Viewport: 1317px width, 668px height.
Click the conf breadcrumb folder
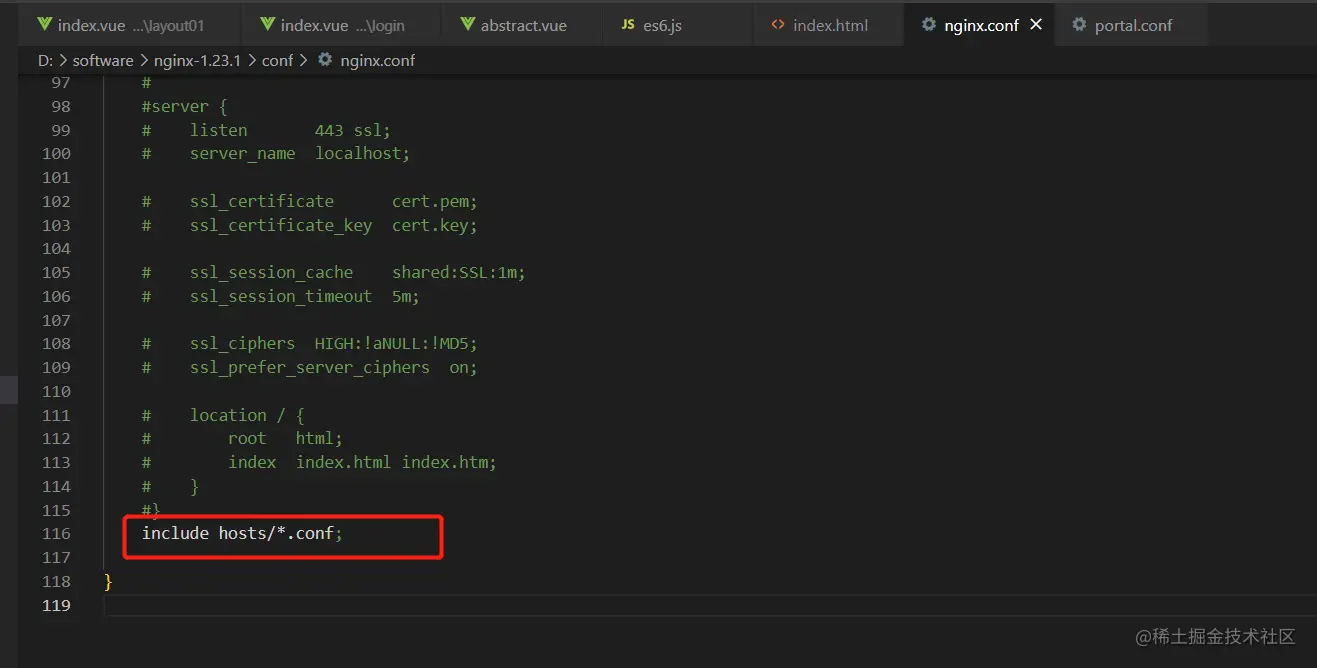coord(278,60)
